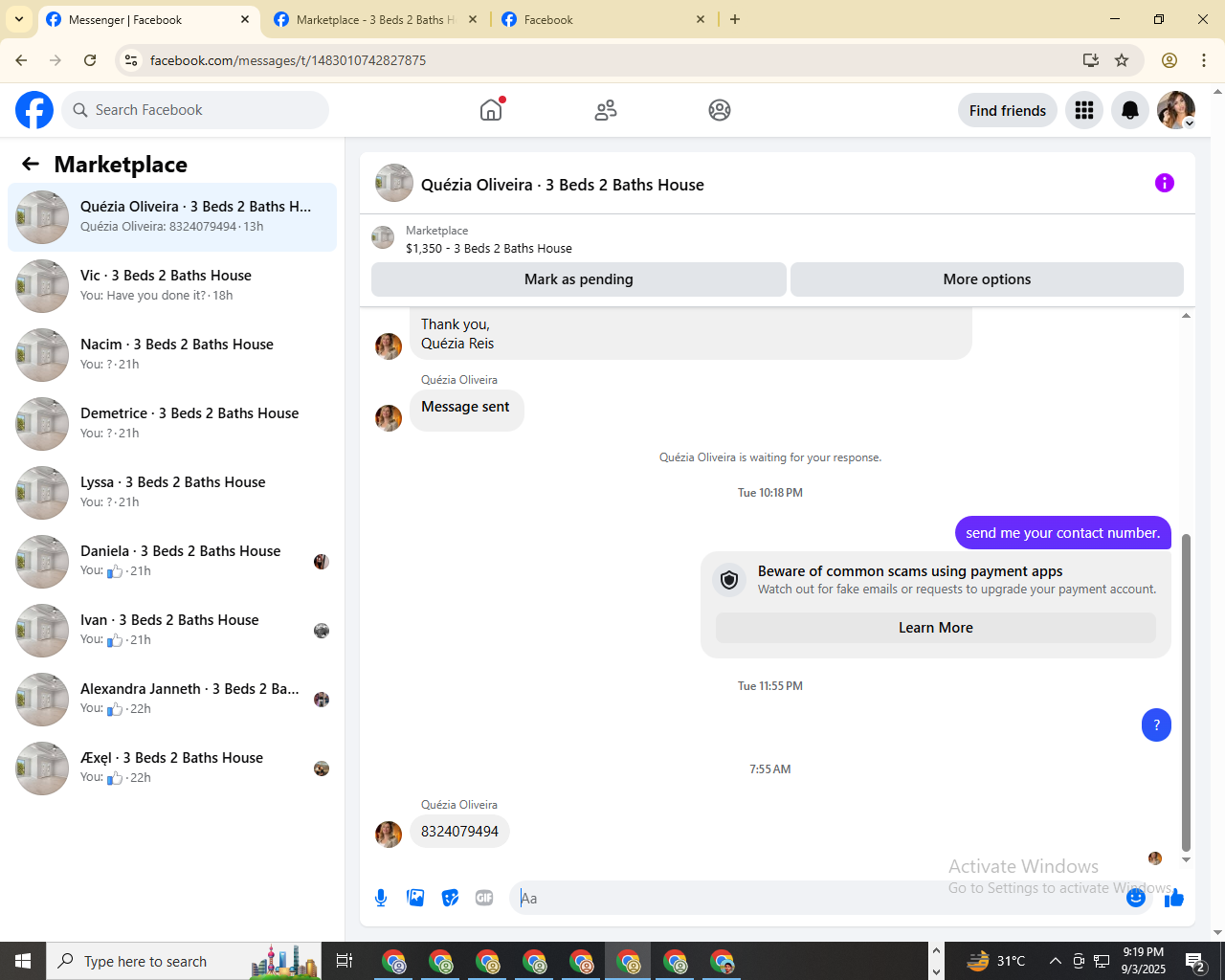Close the third Facebook tab
This screenshot has height=980, width=1225.
click(701, 19)
